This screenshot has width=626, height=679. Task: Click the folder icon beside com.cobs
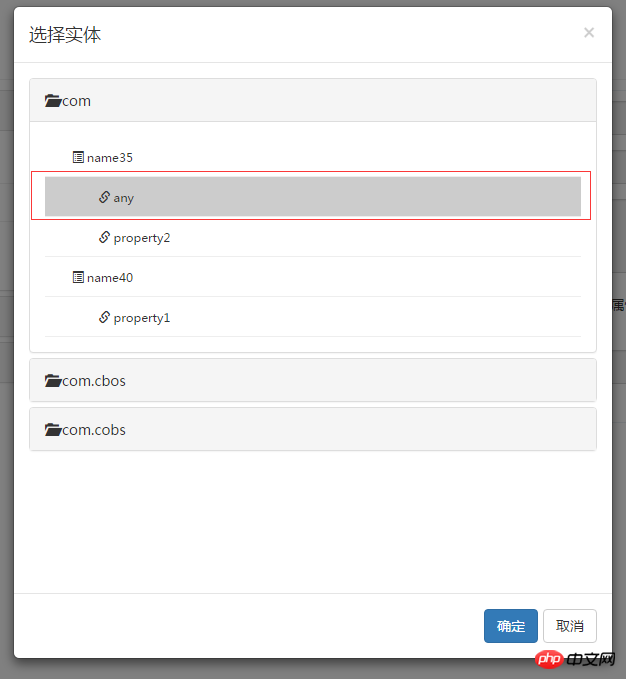tap(53, 430)
